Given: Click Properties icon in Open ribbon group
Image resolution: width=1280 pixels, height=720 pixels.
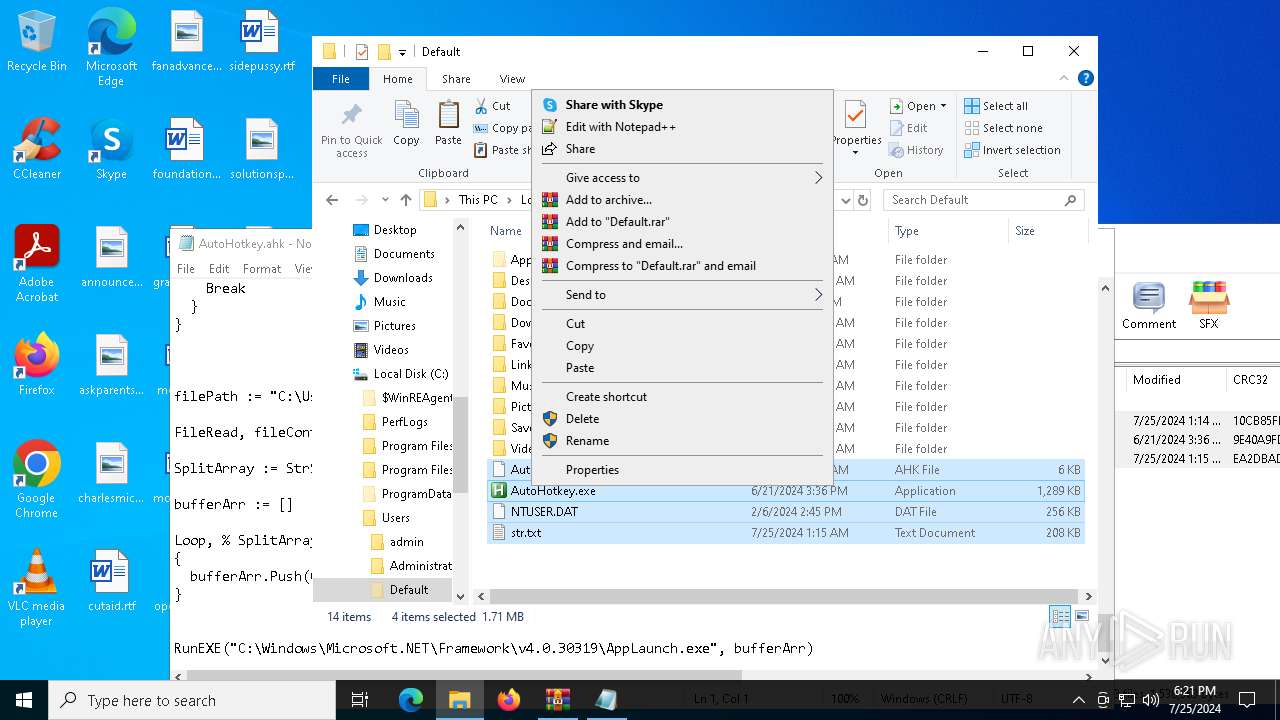Looking at the screenshot, I should pos(856,116).
